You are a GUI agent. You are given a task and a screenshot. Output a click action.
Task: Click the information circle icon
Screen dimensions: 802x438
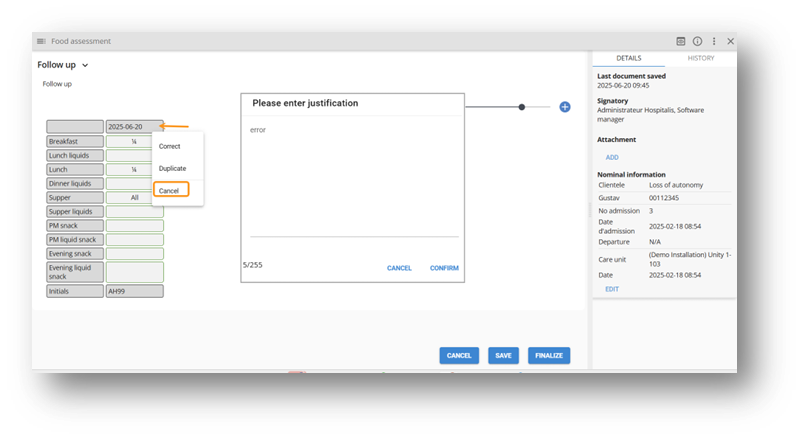[x=697, y=41]
